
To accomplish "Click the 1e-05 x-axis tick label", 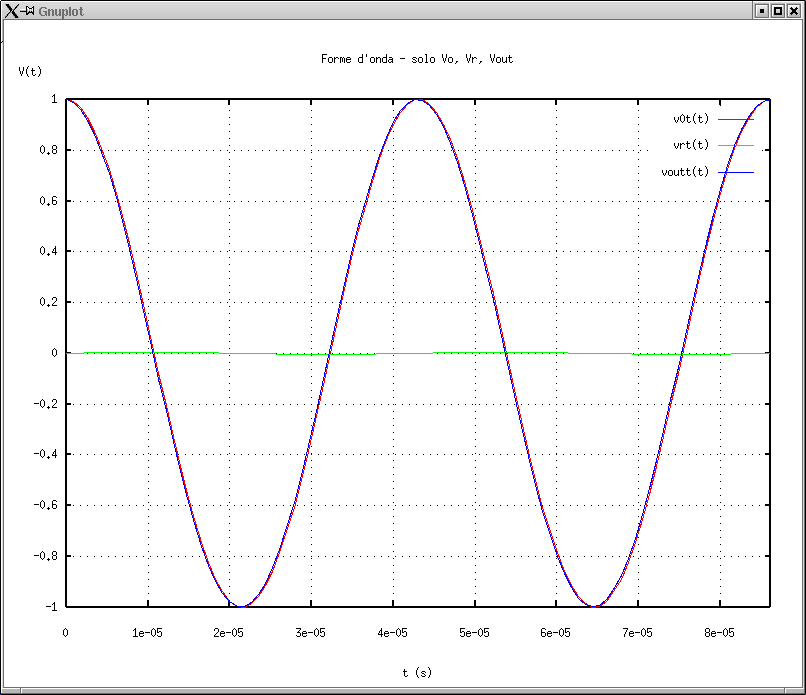I will click(x=147, y=632).
